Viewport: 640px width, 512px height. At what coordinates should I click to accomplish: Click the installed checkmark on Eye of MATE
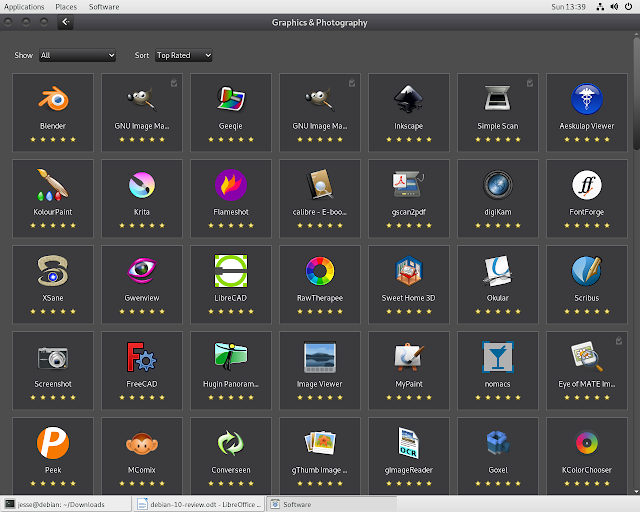tap(620, 342)
